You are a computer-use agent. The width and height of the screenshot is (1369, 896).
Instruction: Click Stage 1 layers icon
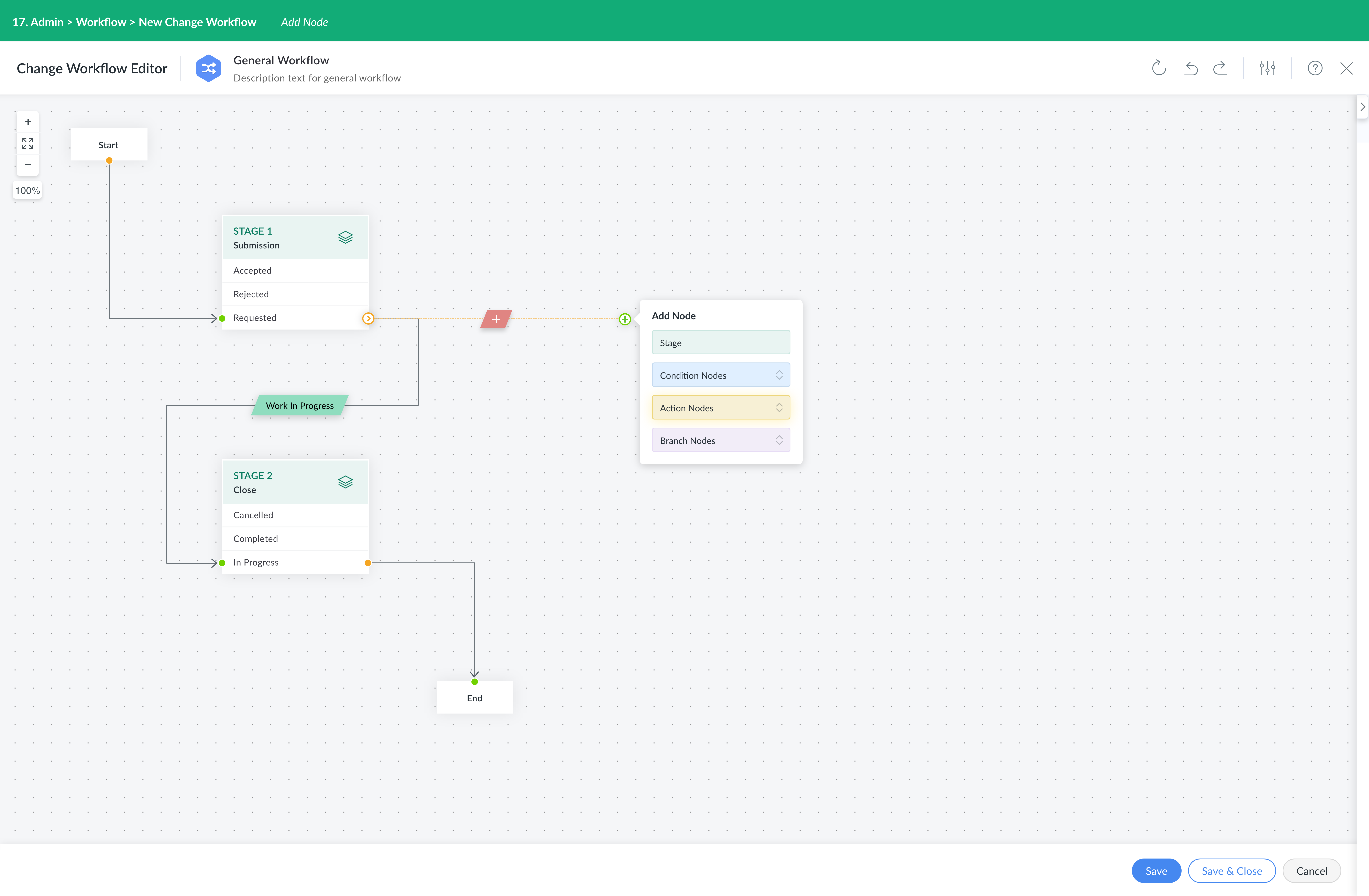click(345, 237)
